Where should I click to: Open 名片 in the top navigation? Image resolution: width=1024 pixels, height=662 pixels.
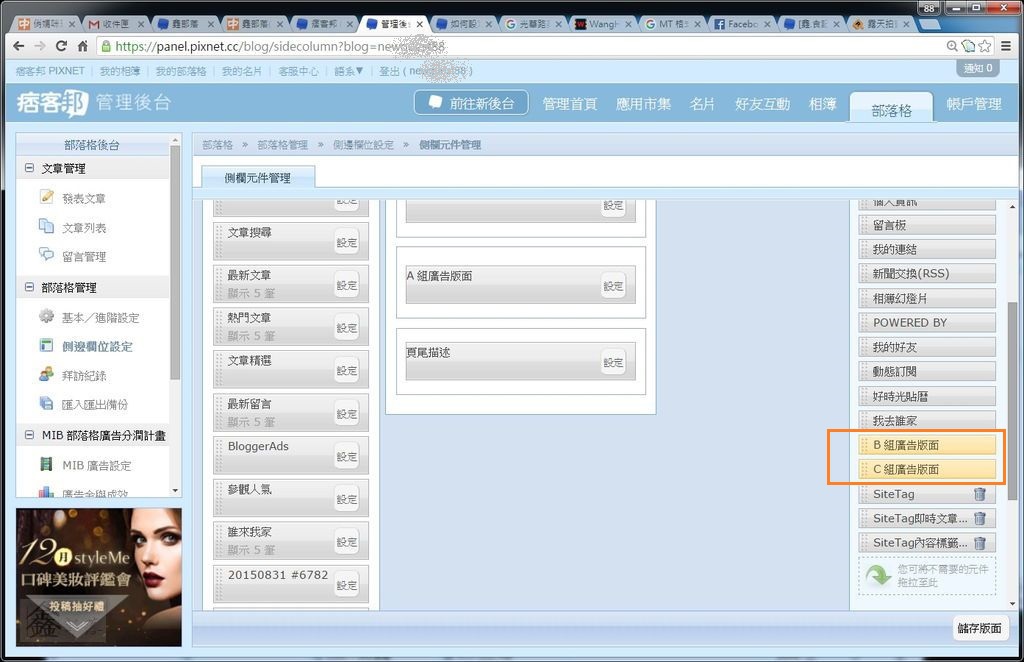click(x=702, y=104)
